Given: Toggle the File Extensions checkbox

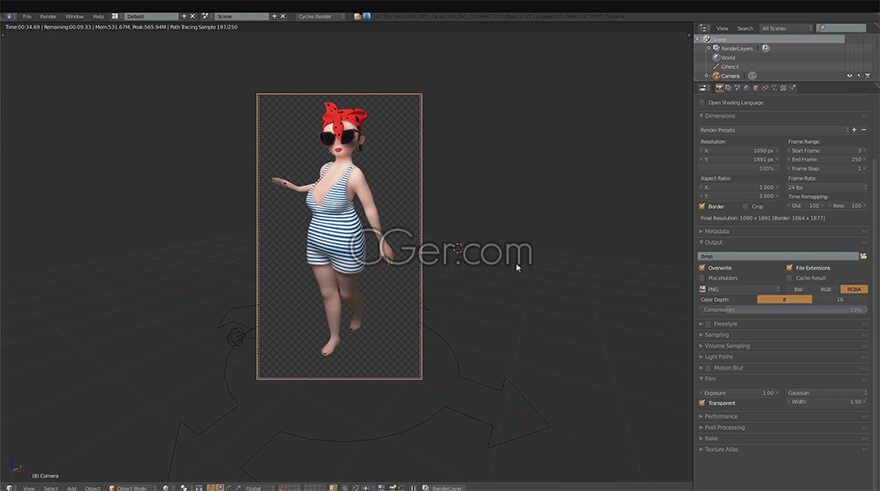Looking at the screenshot, I should (790, 268).
